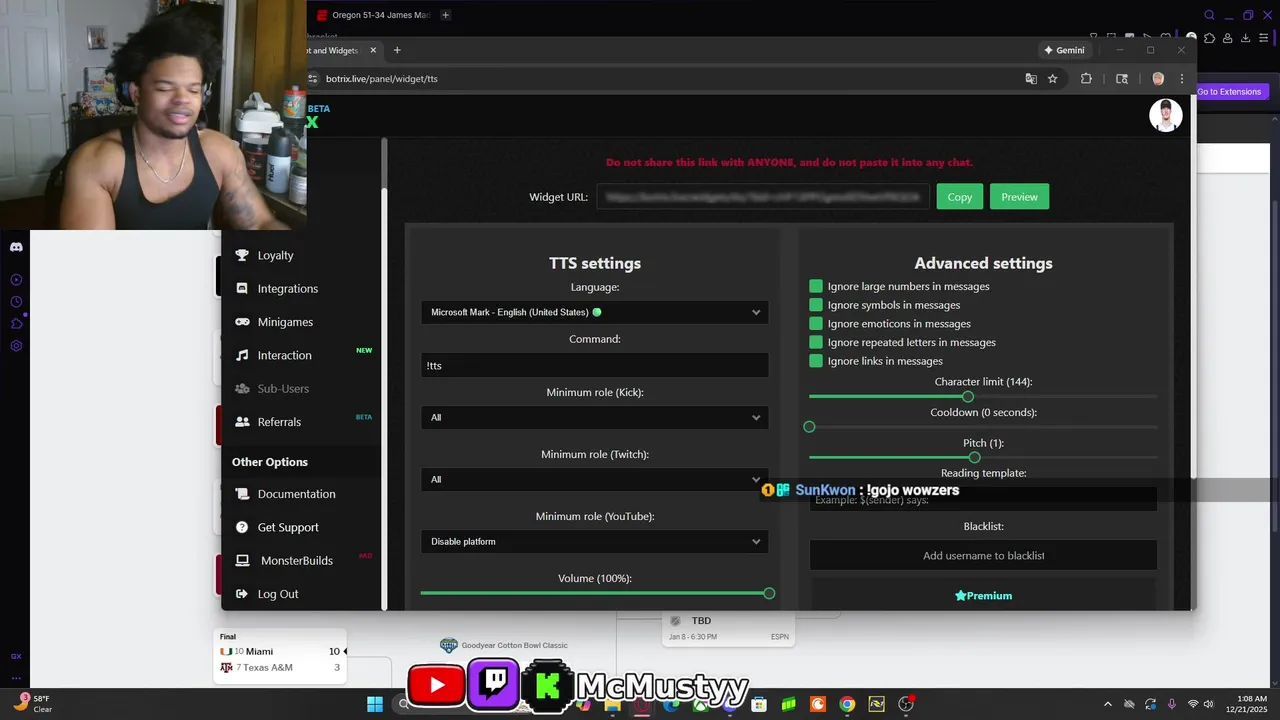Uncheck Ignore repeated letters in messages
This screenshot has width=1280, height=720.
(816, 342)
